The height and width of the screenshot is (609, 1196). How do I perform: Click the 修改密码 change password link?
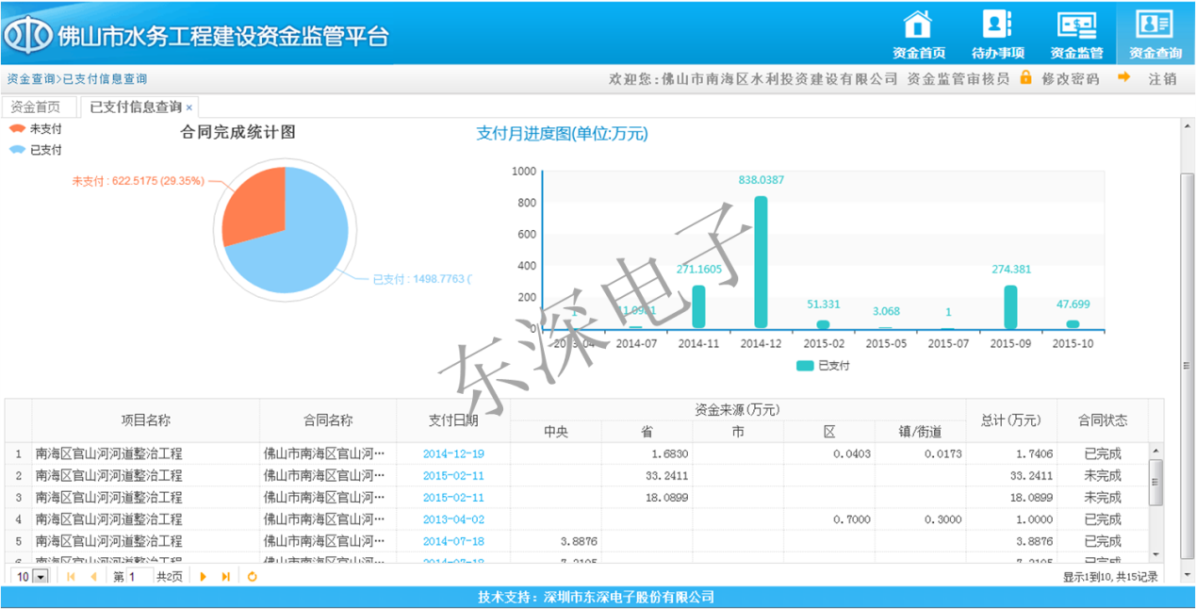click(x=1069, y=79)
